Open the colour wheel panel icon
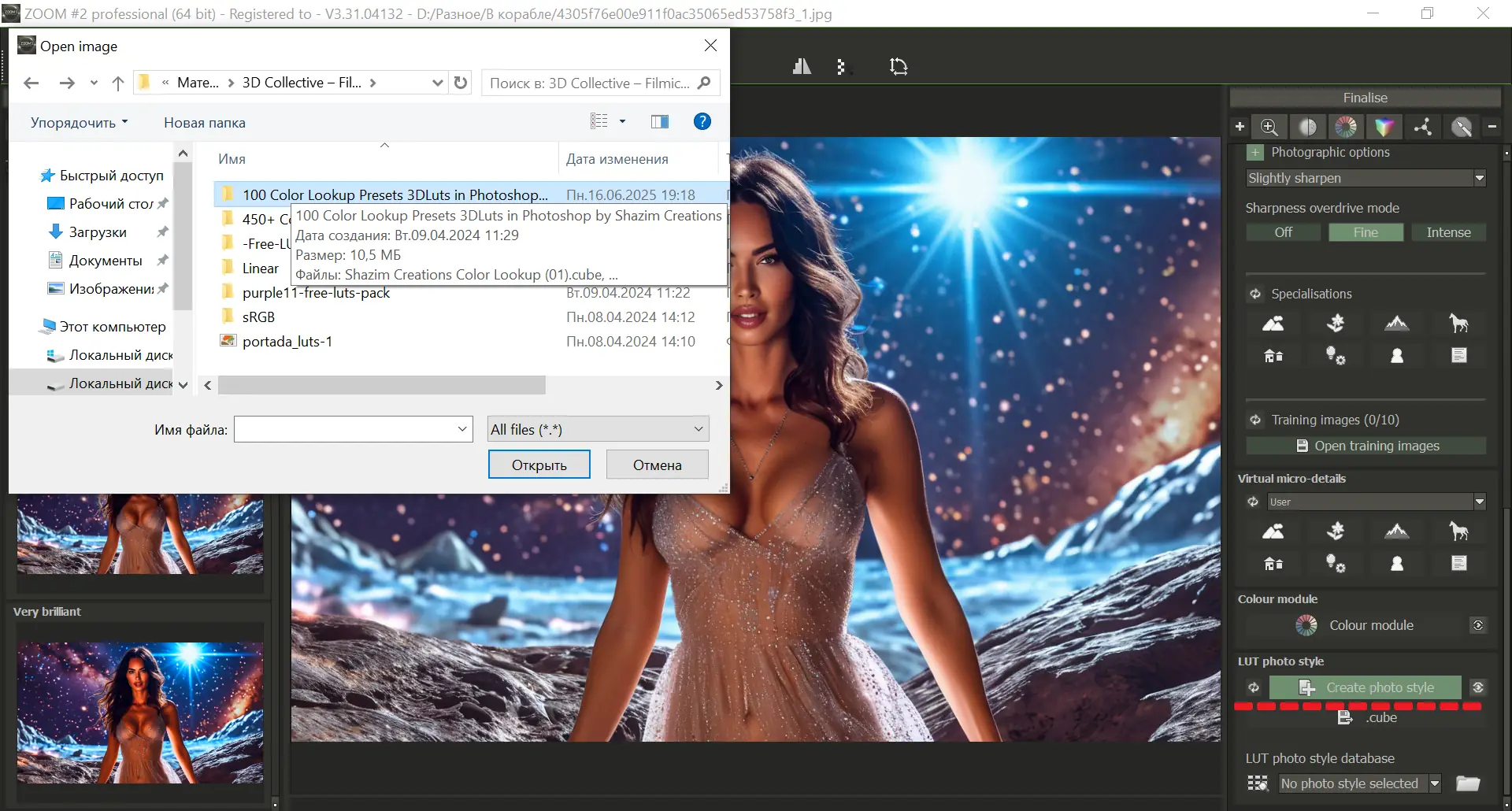Image resolution: width=1512 pixels, height=811 pixels. pos(1347,127)
